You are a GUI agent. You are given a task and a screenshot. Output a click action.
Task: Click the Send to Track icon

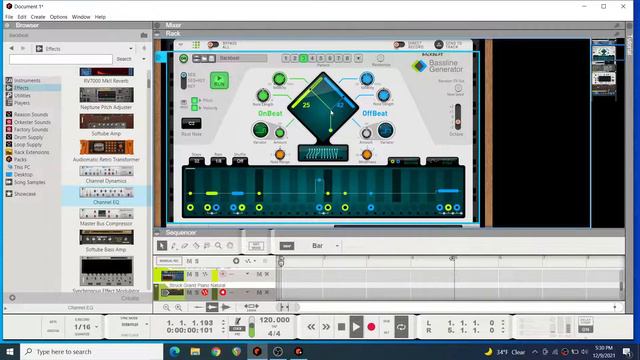439,44
